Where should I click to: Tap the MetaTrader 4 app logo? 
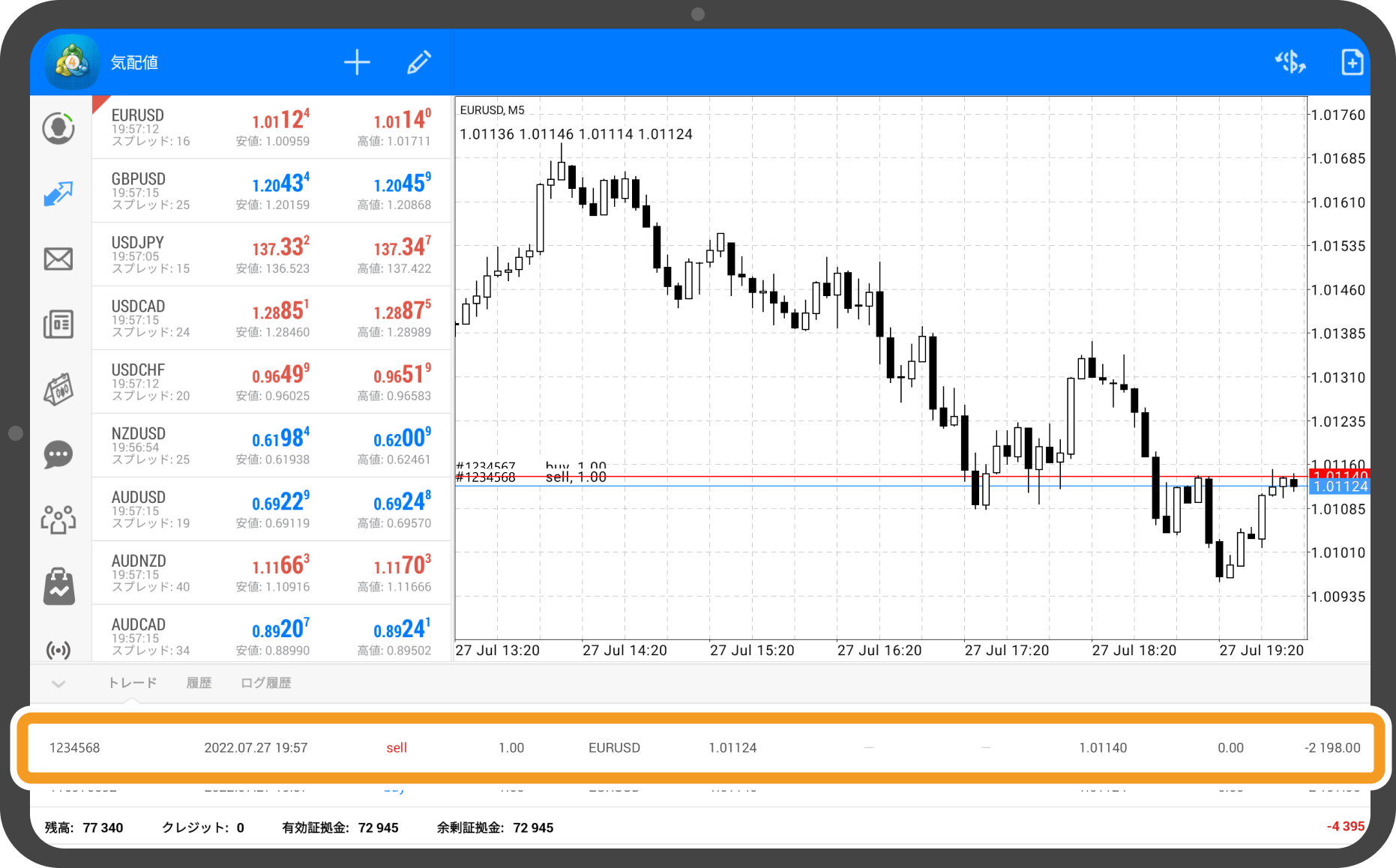point(72,62)
